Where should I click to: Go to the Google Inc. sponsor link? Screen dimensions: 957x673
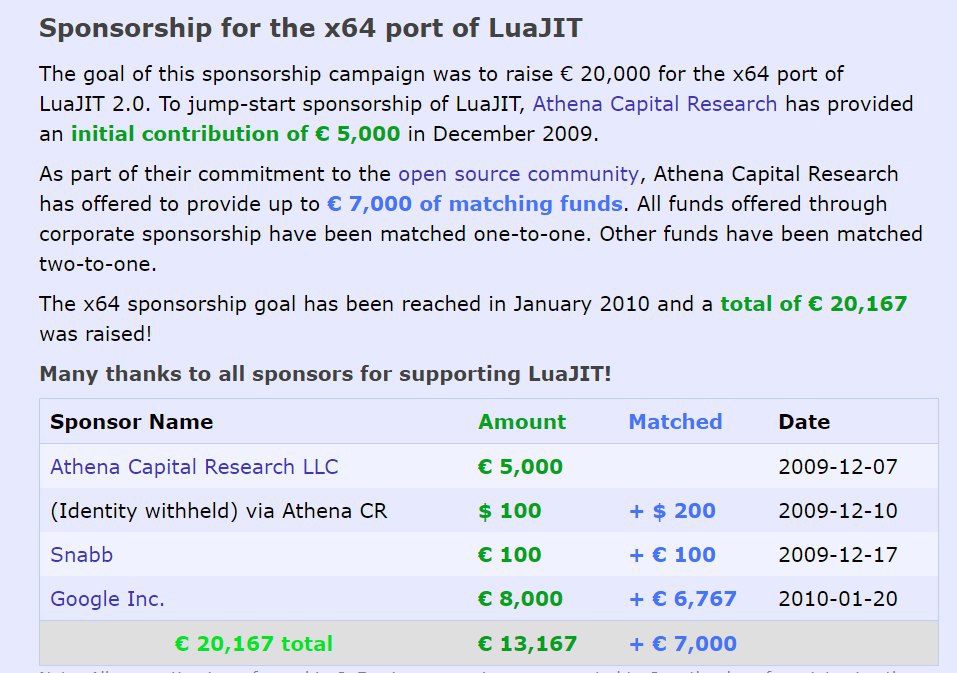coord(107,599)
